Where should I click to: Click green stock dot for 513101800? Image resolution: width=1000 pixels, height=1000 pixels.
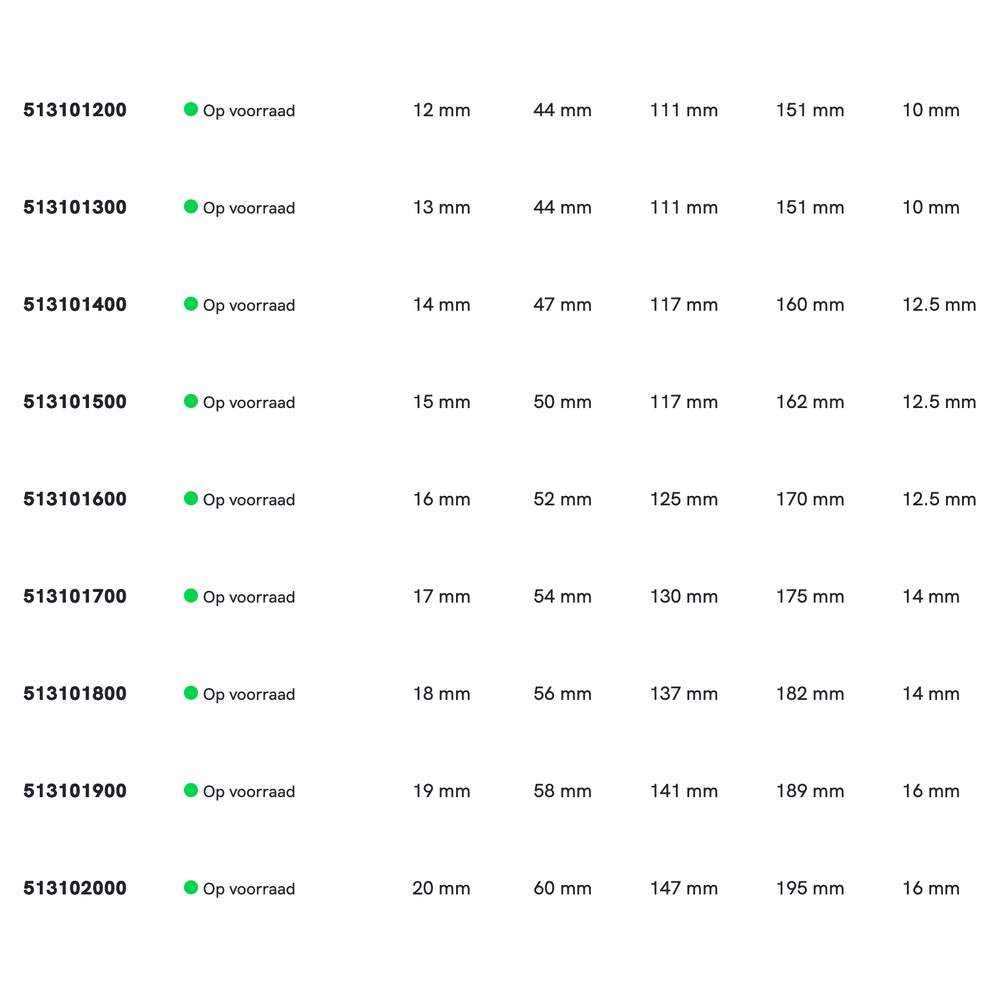[x=191, y=692]
